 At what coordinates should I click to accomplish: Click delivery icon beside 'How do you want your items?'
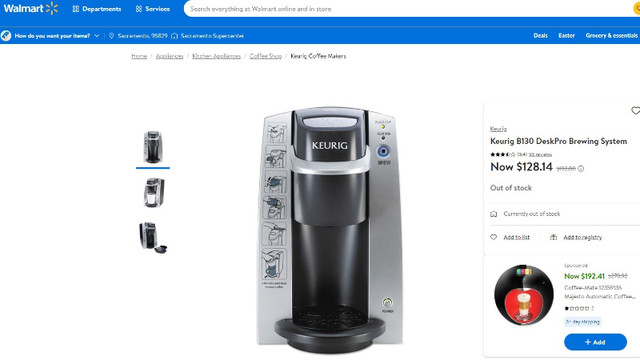(x=6, y=36)
